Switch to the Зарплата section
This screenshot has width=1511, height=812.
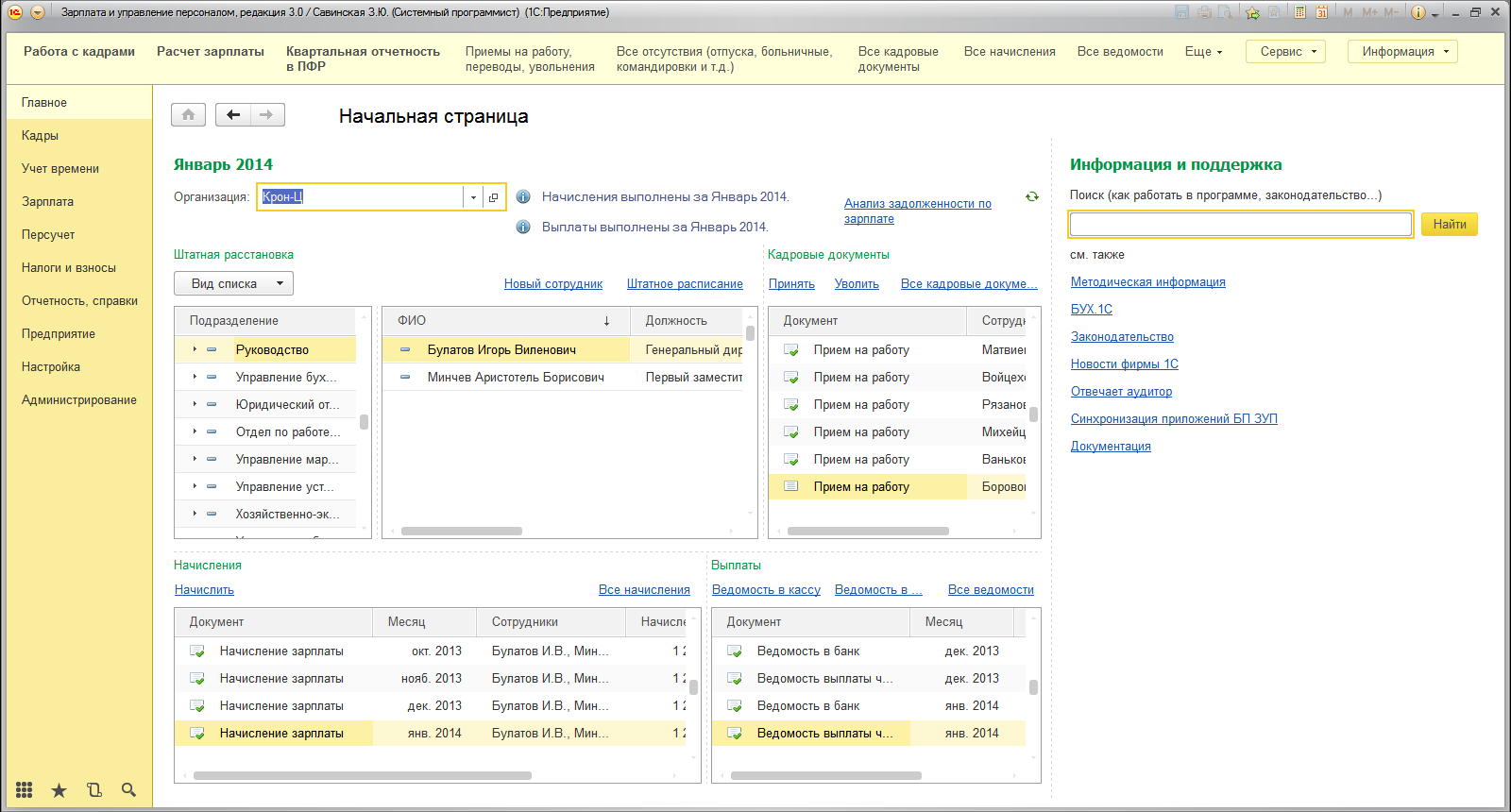point(47,201)
